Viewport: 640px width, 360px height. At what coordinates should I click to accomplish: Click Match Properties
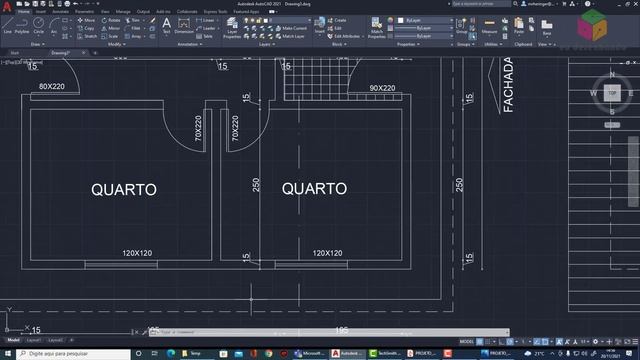coord(376,28)
